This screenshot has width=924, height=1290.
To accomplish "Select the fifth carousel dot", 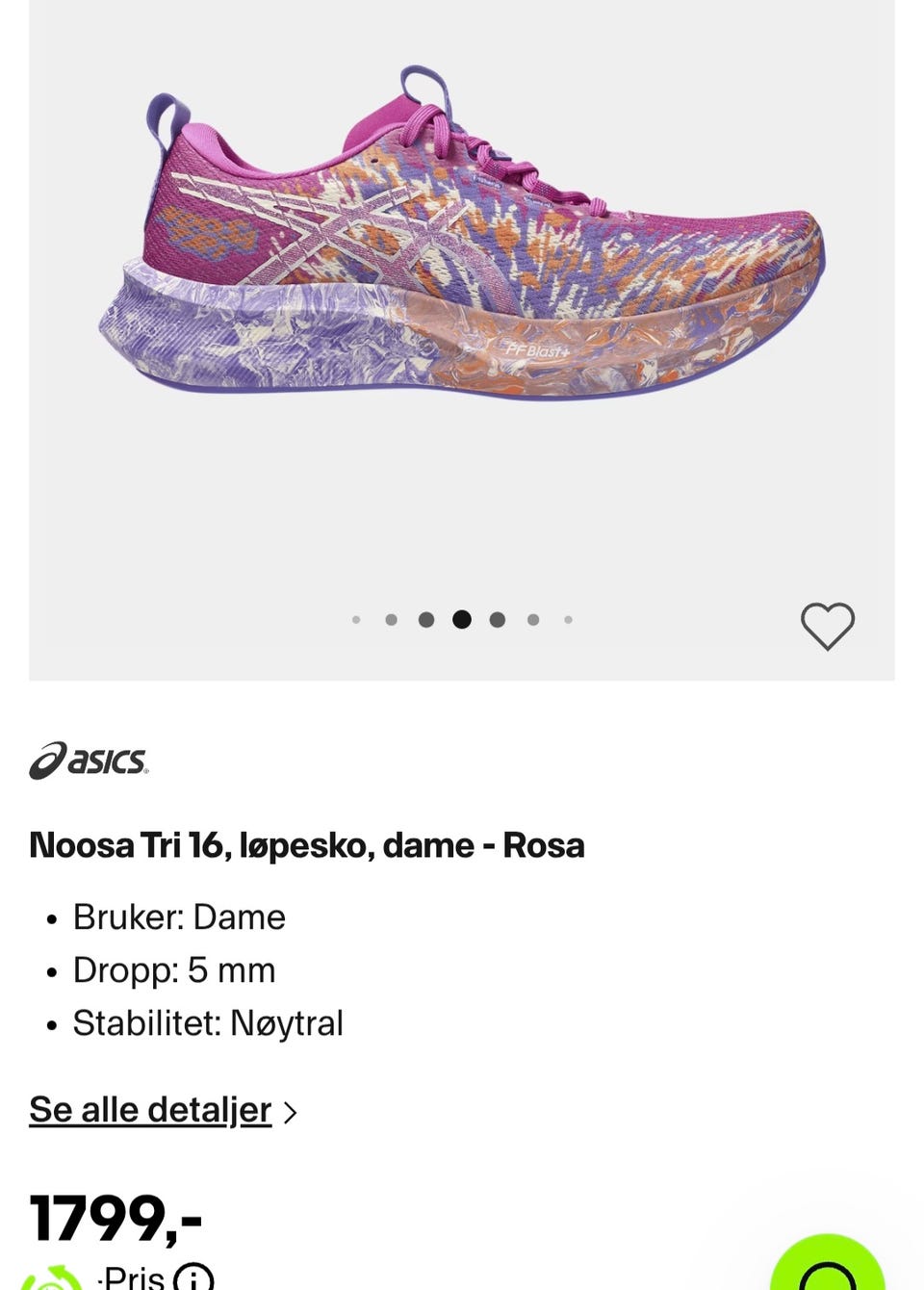I will tap(498, 620).
